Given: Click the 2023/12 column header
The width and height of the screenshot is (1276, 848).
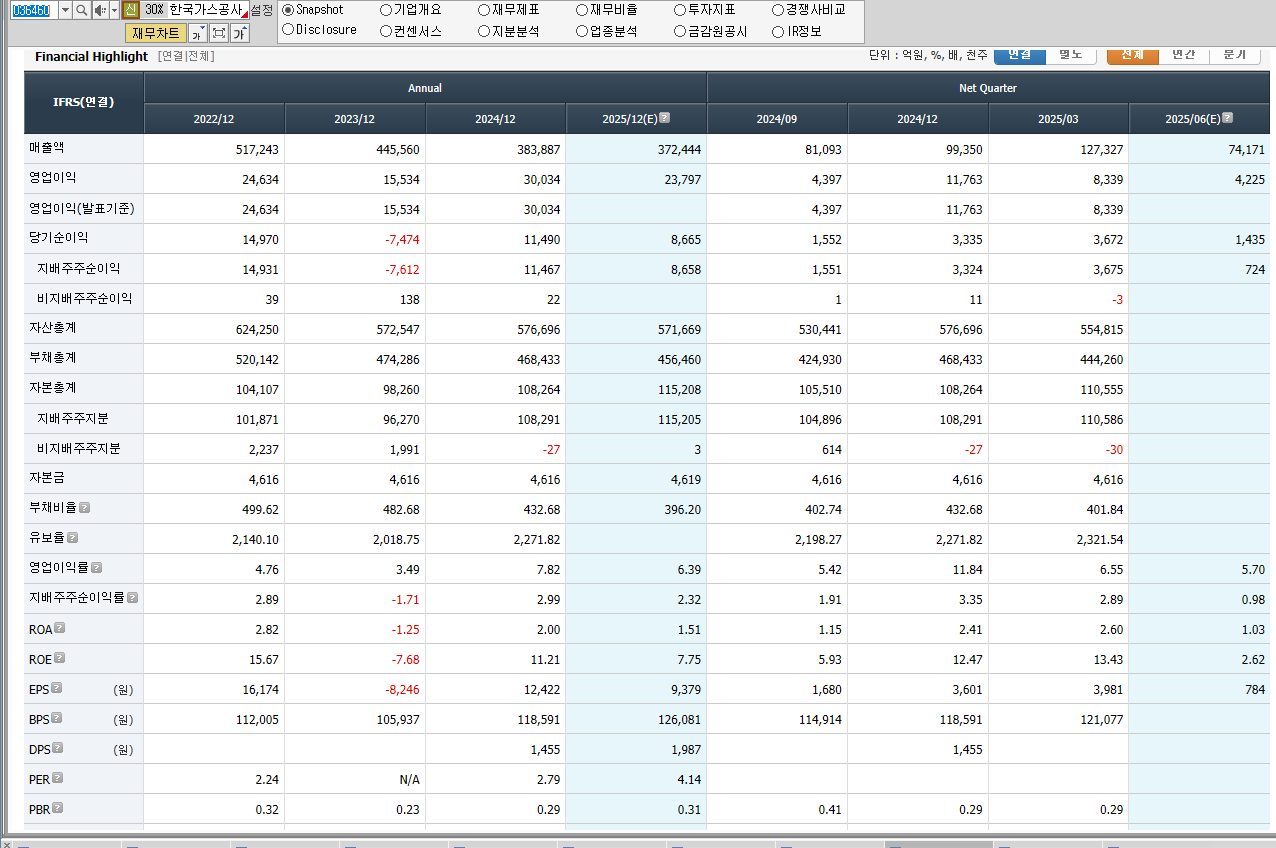Looking at the screenshot, I should (x=355, y=119).
